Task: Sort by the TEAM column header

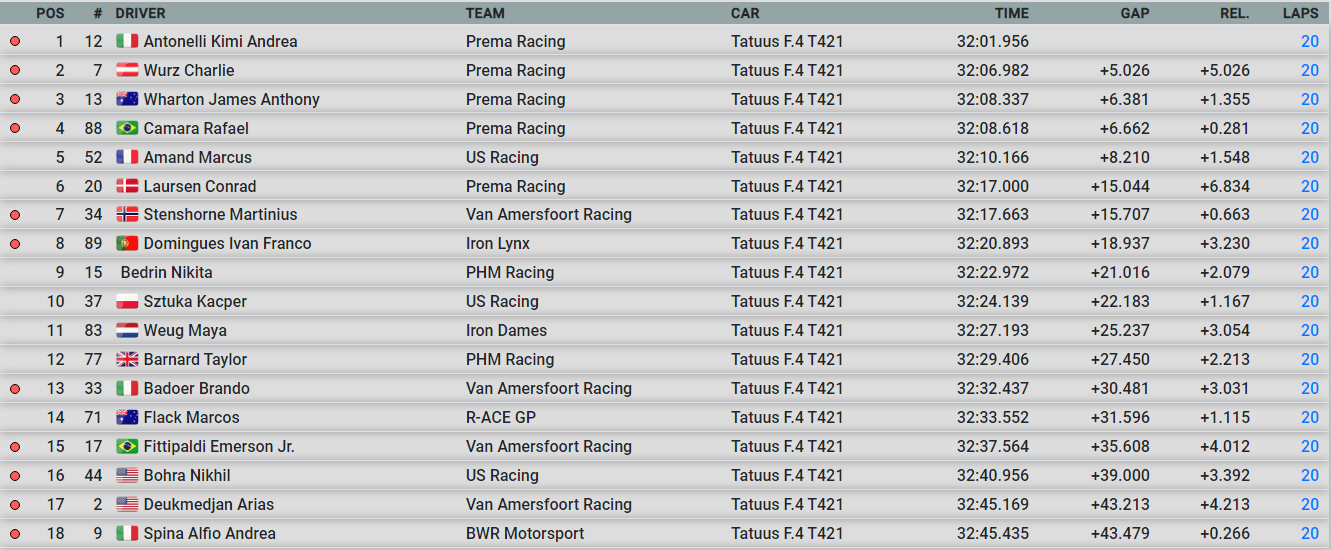Action: click(485, 13)
